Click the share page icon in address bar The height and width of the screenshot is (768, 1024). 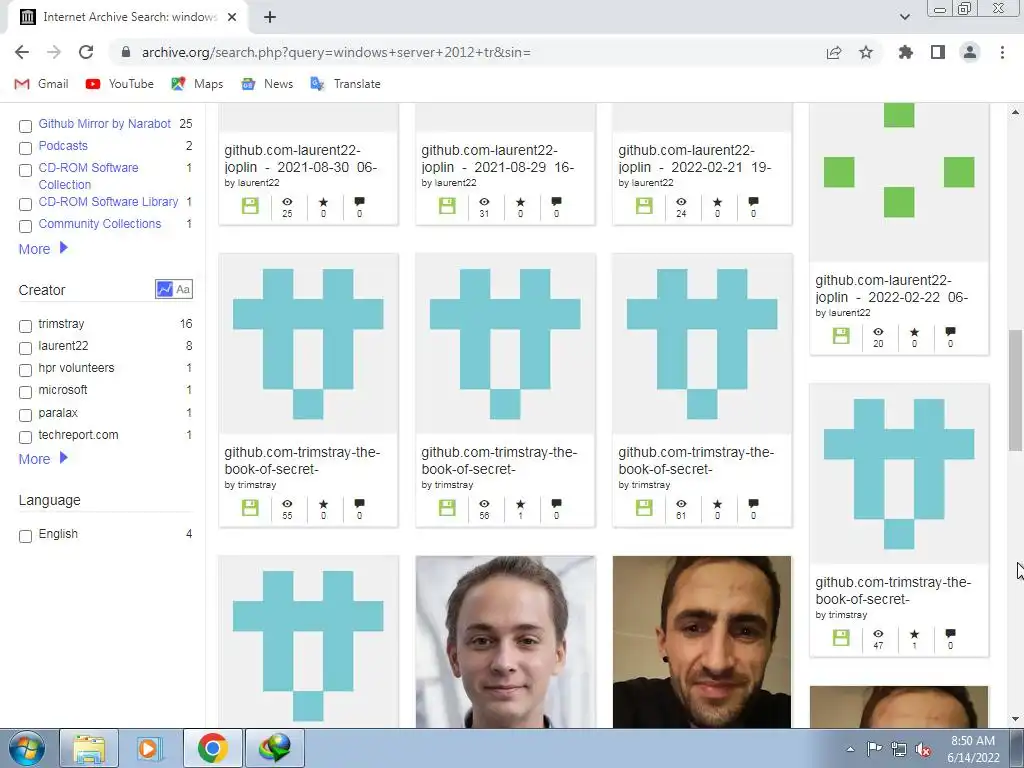point(834,52)
